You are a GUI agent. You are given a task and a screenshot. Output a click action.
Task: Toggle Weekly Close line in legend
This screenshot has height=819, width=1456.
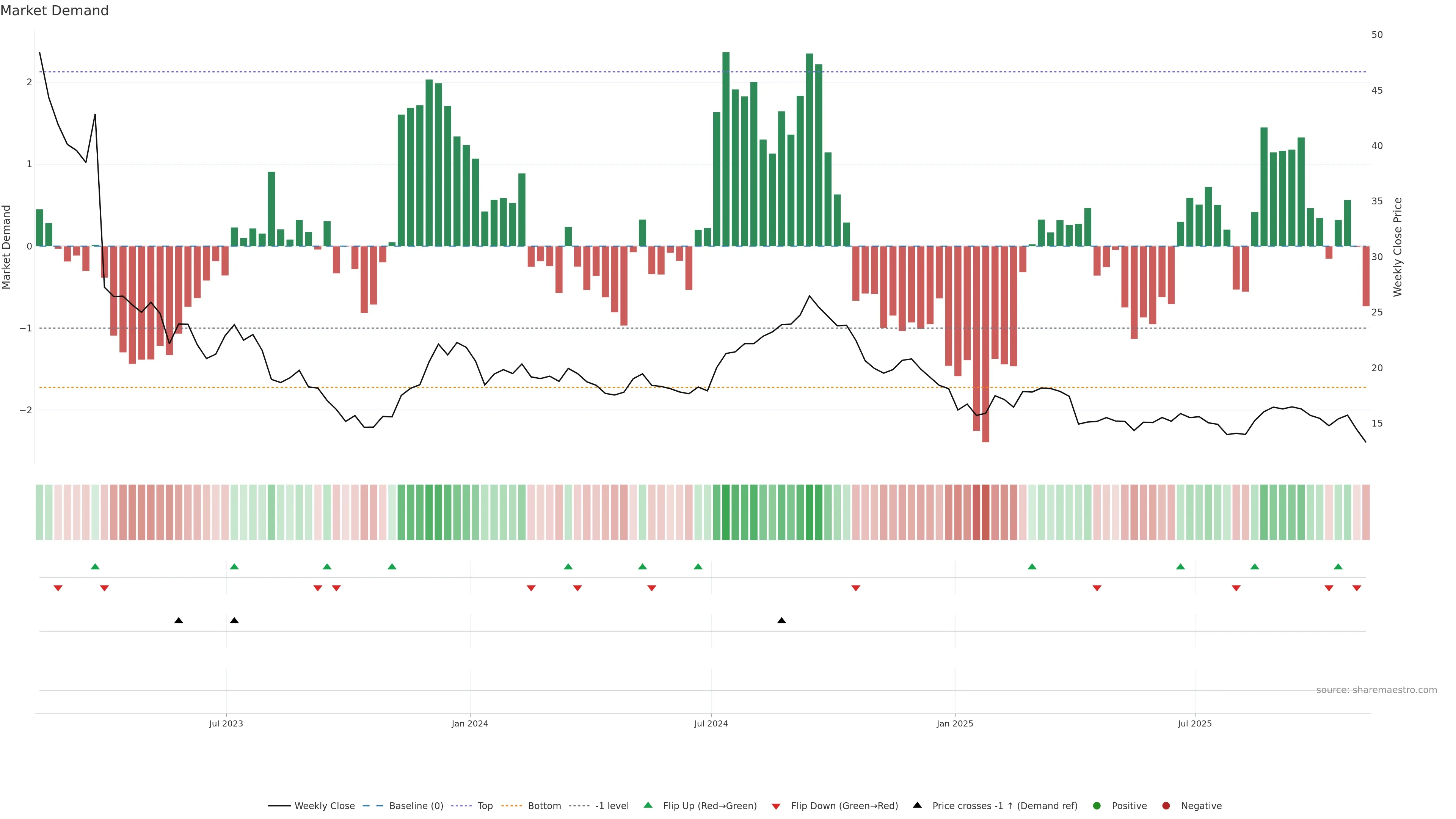325,805
